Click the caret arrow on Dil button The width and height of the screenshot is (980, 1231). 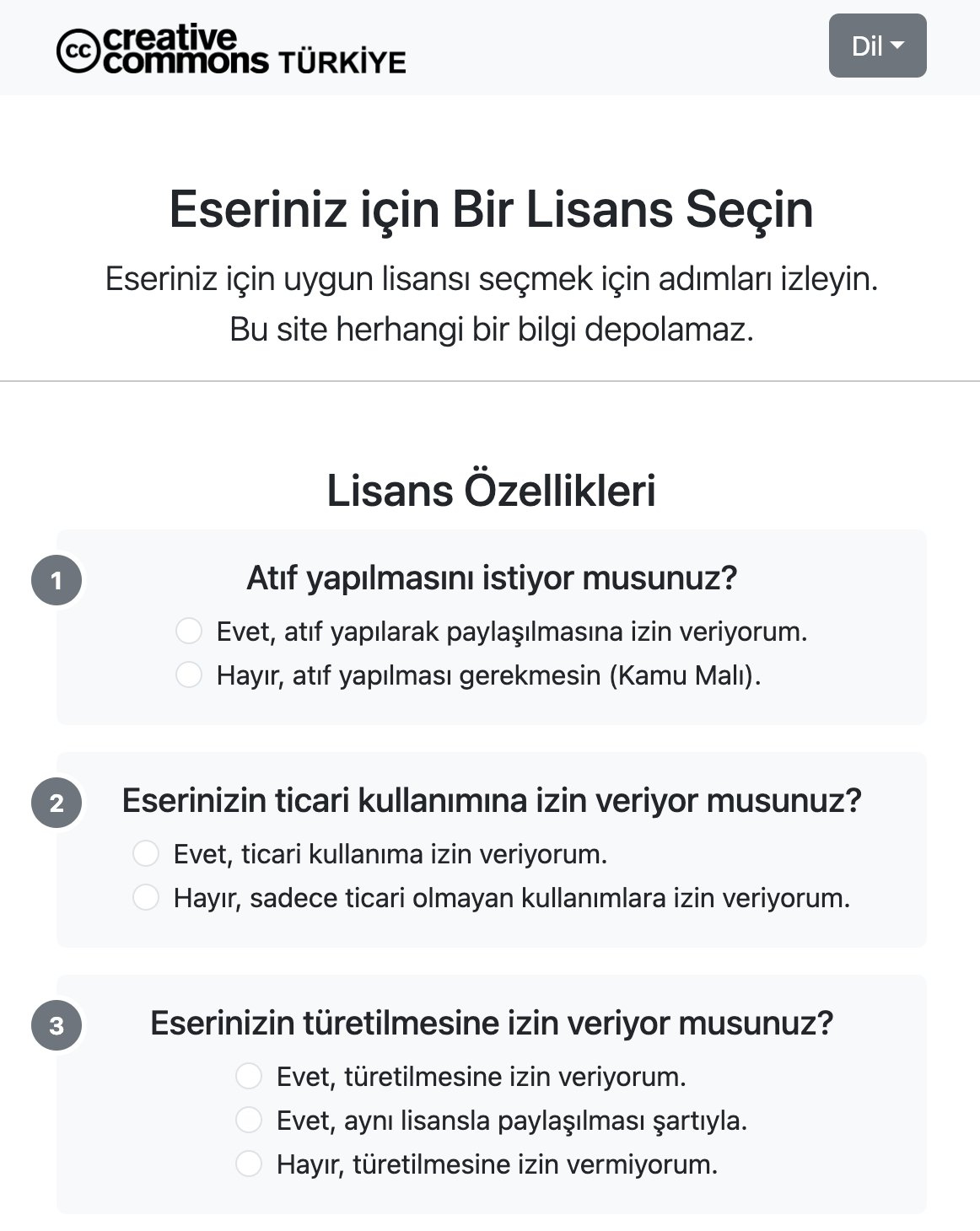pos(897,46)
